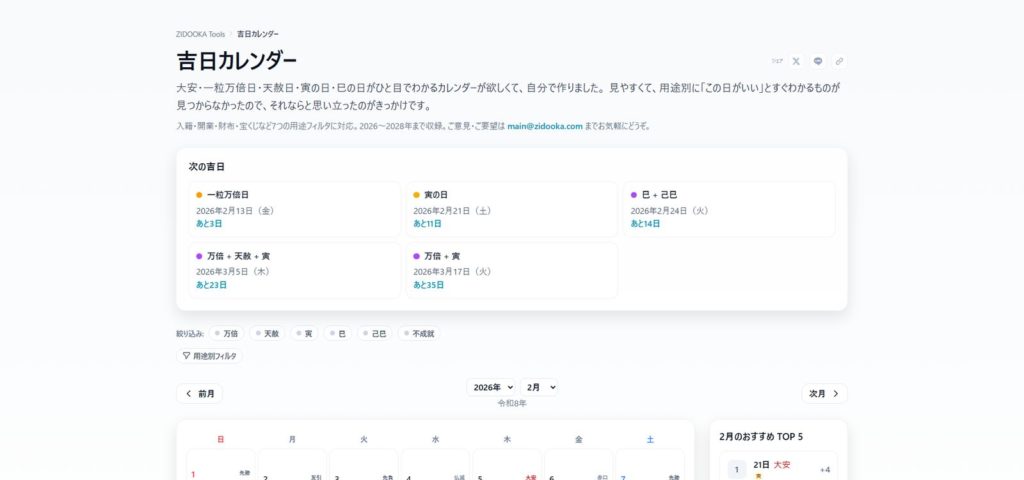Open the 2026年 year dropdown
This screenshot has height=480, width=1024.
492,387
